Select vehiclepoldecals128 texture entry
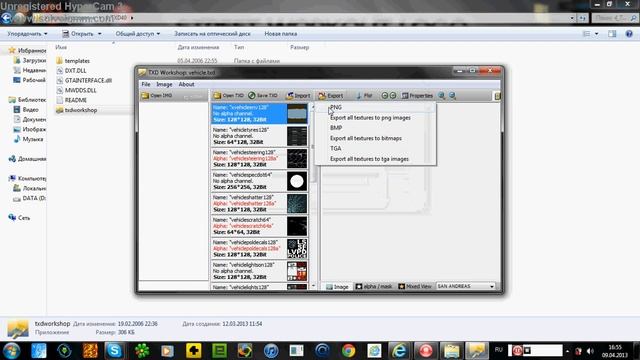The image size is (640, 360). [260, 248]
